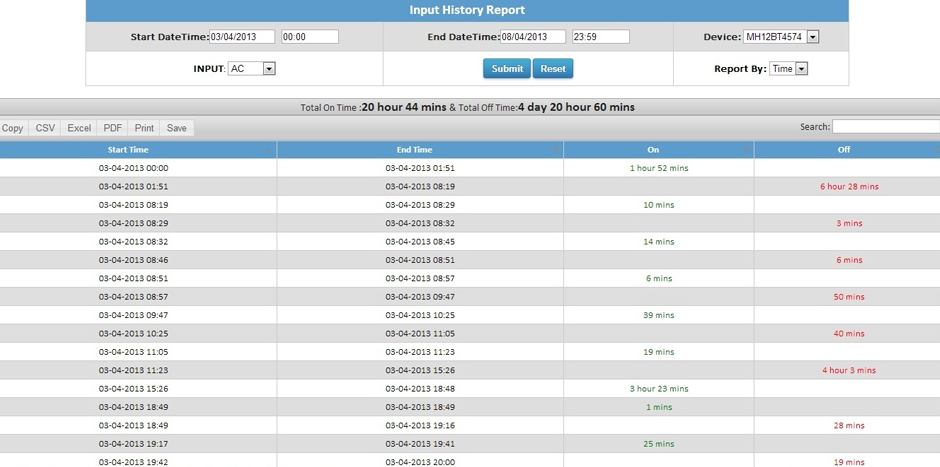Print the input history report
940x467 pixels.
click(144, 128)
